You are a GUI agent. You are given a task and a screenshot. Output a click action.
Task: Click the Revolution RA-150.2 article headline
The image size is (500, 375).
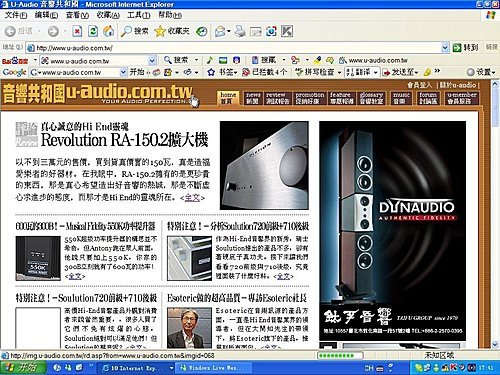tap(124, 140)
